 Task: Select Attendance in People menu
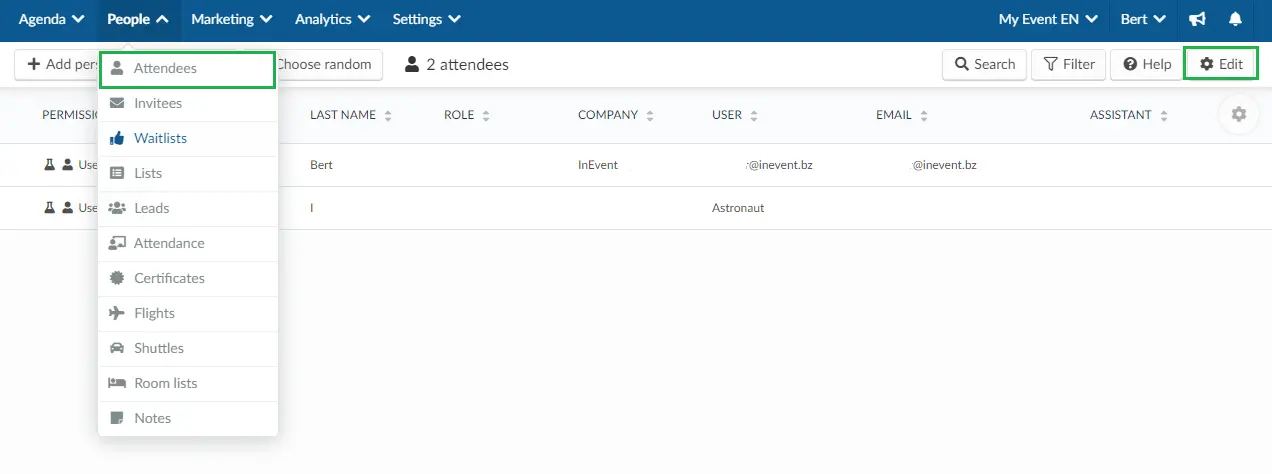pos(187,244)
